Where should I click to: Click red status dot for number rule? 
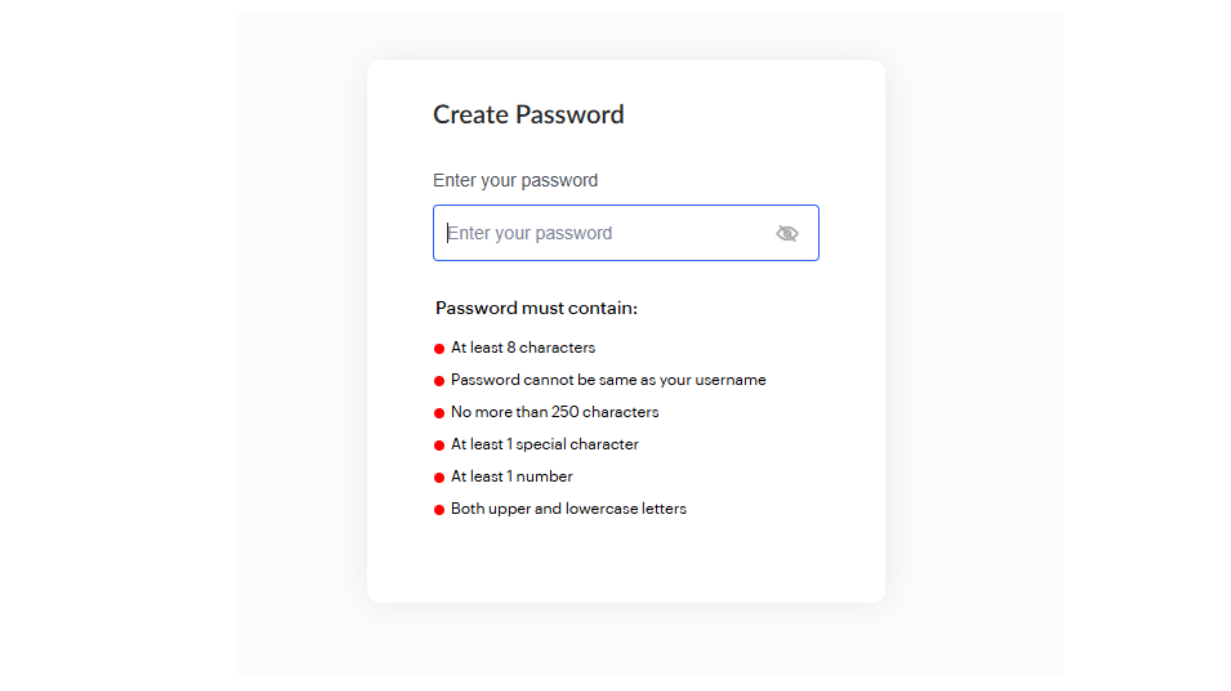point(439,477)
